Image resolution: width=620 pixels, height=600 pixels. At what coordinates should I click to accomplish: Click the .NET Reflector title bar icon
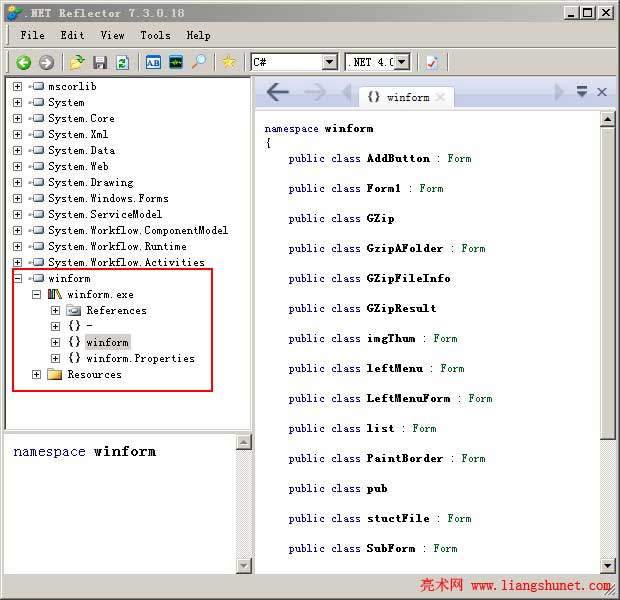[14, 13]
